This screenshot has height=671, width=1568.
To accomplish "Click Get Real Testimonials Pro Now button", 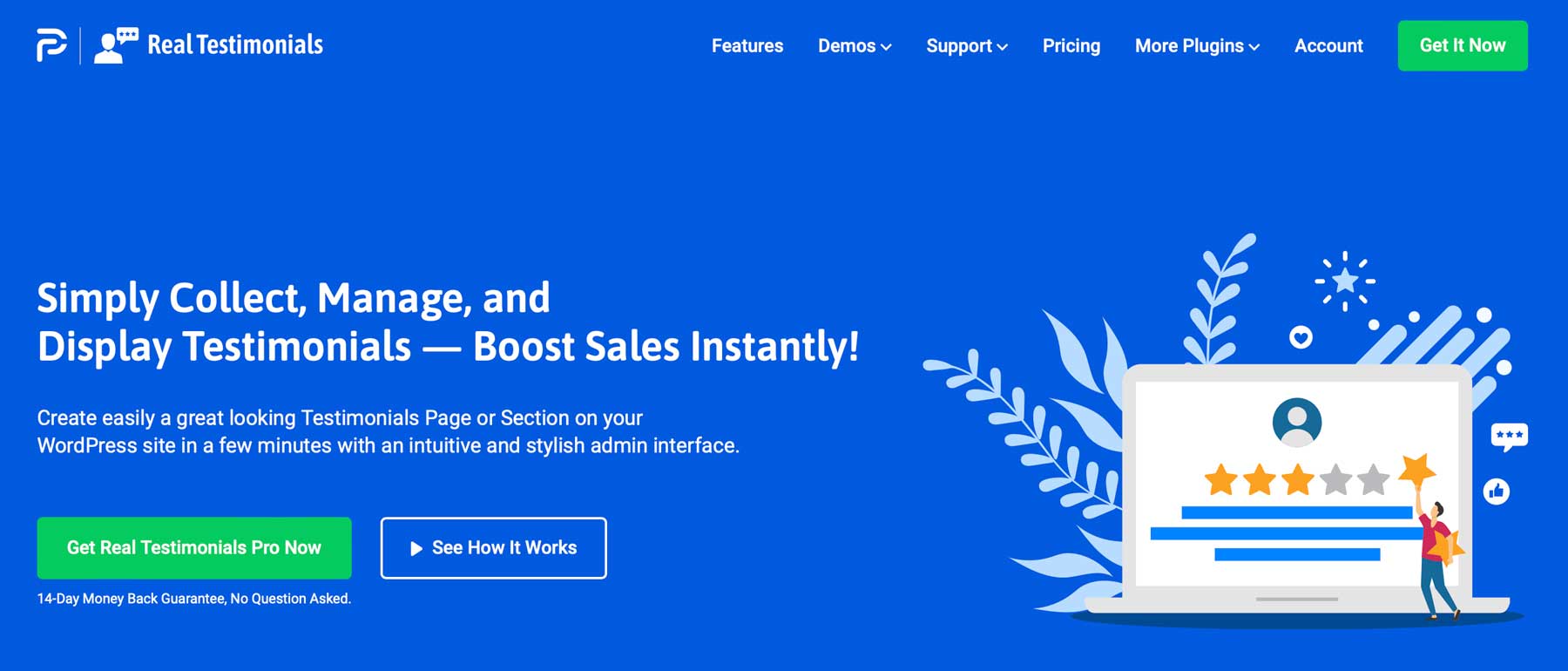I will 194,548.
